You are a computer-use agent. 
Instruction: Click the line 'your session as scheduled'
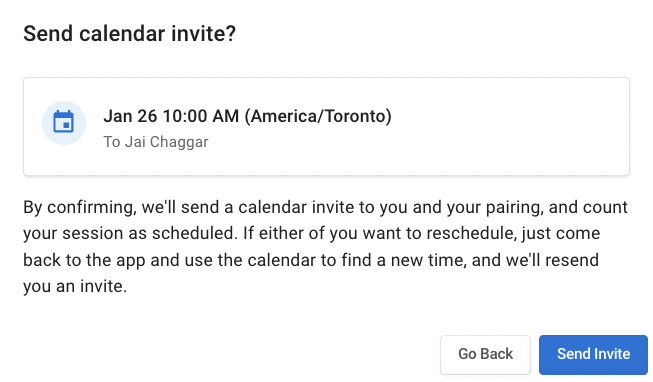[x=312, y=233]
